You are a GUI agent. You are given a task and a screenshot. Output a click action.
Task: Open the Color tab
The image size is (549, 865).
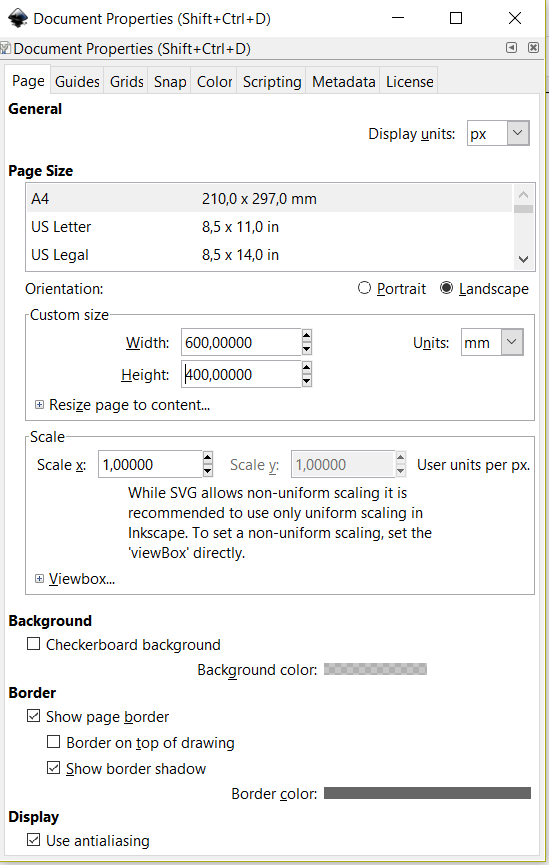coord(214,82)
